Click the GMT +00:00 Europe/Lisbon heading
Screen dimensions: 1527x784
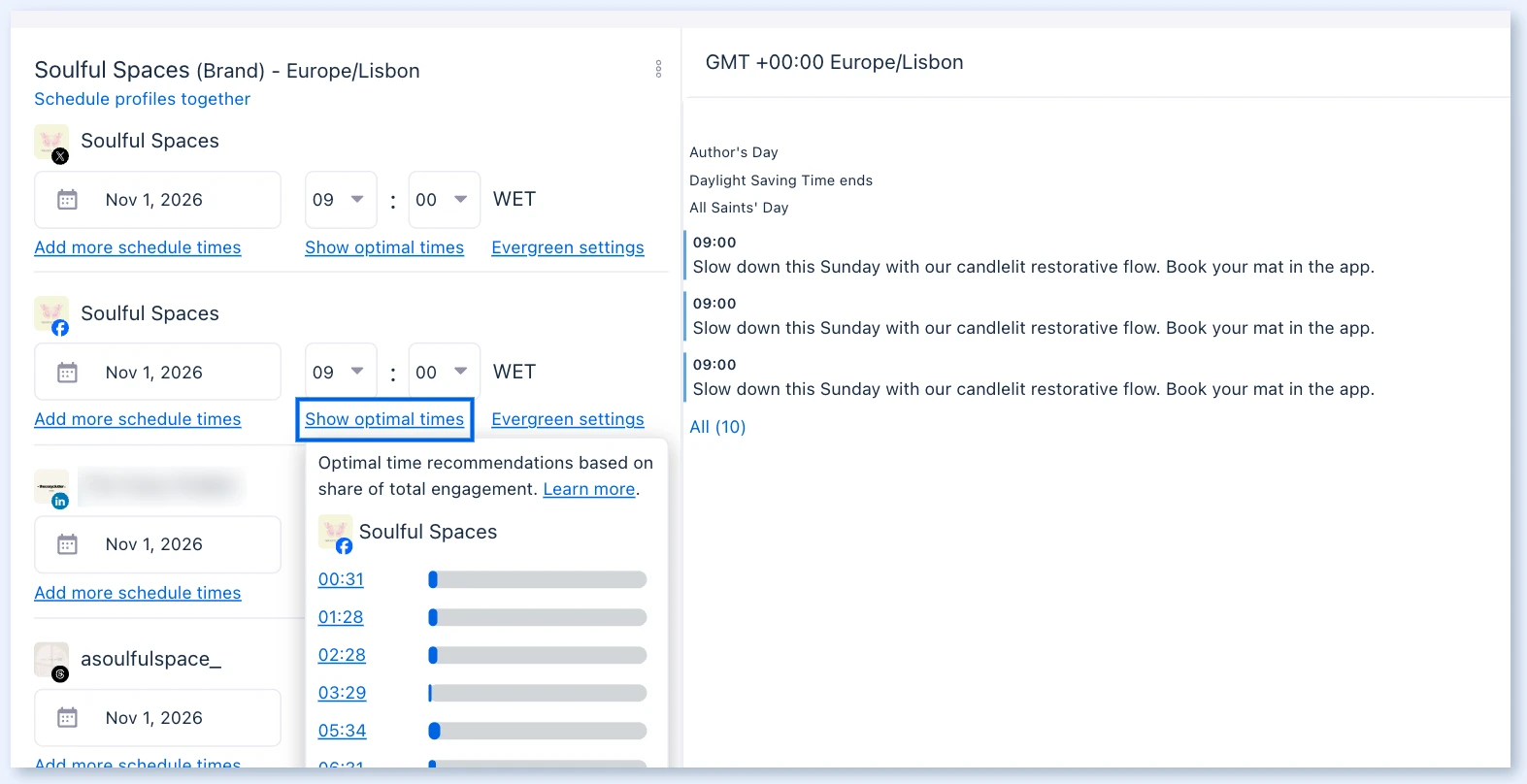[834, 62]
